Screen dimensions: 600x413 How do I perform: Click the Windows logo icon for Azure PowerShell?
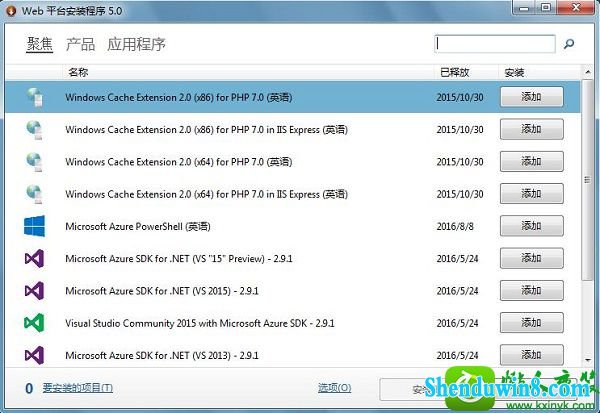pyautogui.click(x=34, y=226)
